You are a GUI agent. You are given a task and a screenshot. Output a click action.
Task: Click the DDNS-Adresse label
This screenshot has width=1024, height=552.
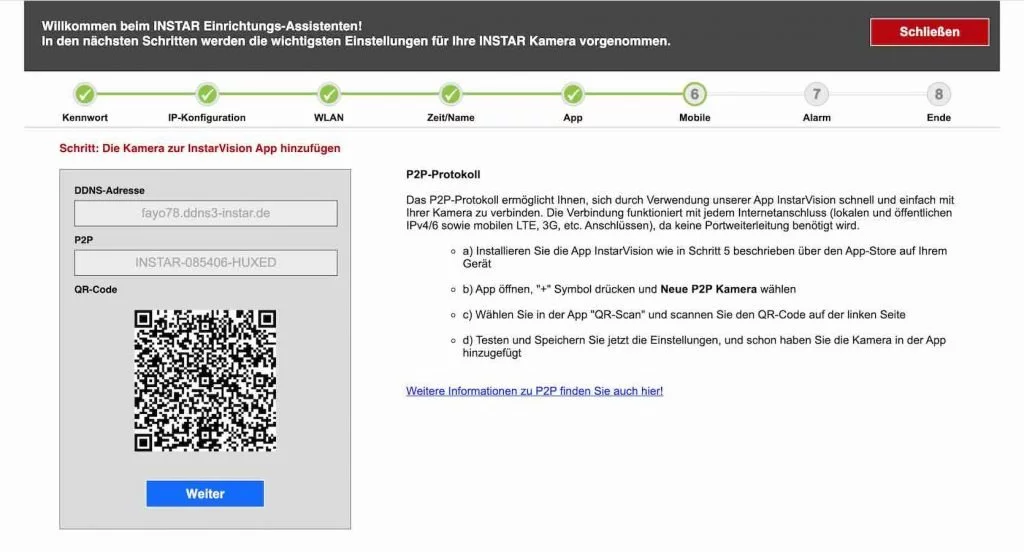pyautogui.click(x=109, y=190)
